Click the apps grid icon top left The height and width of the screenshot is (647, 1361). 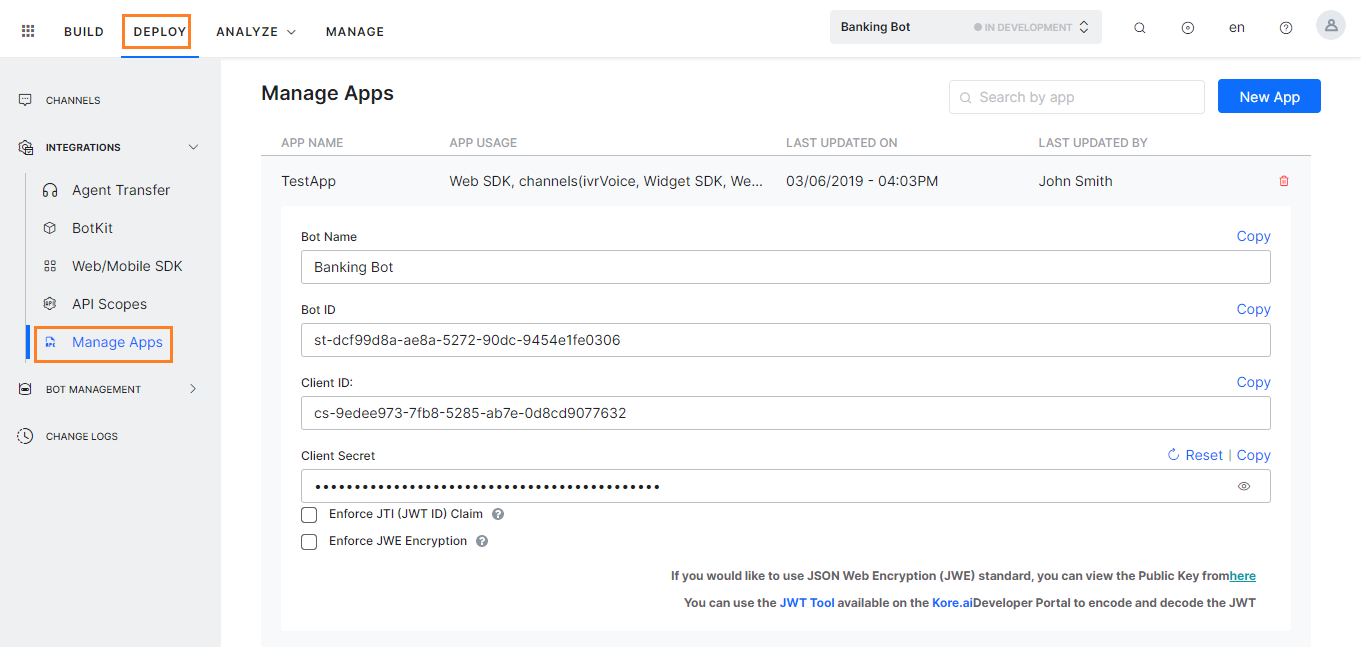(x=27, y=30)
